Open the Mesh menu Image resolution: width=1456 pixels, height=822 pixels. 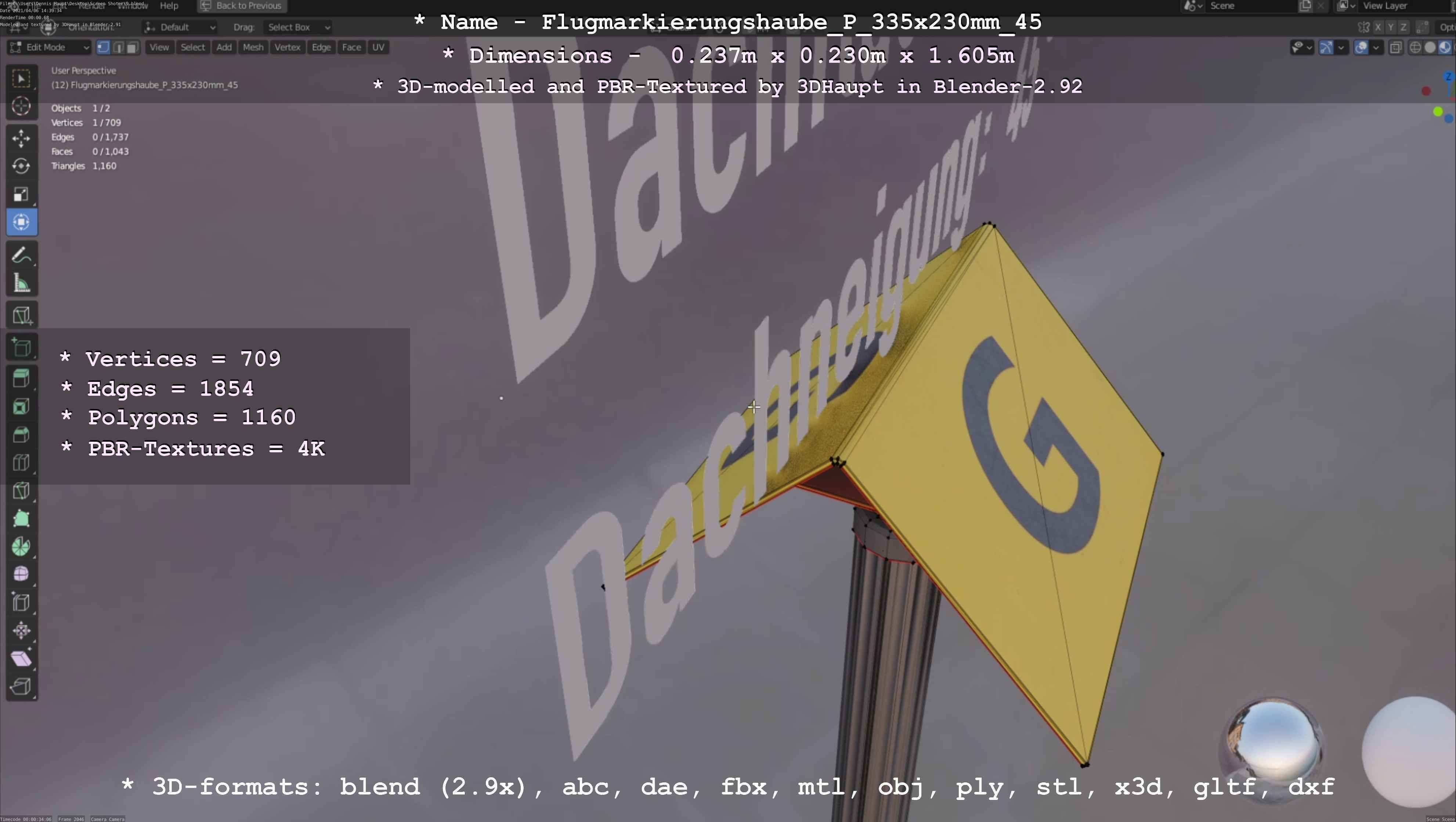253,47
